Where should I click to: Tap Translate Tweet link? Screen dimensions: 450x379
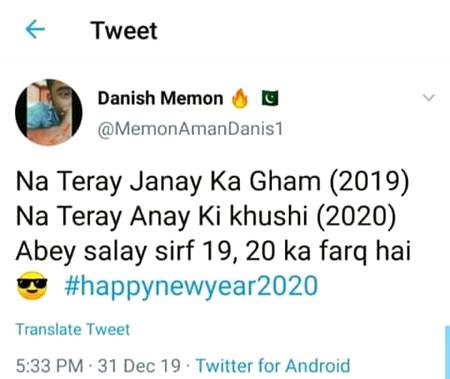pyautogui.click(x=73, y=330)
